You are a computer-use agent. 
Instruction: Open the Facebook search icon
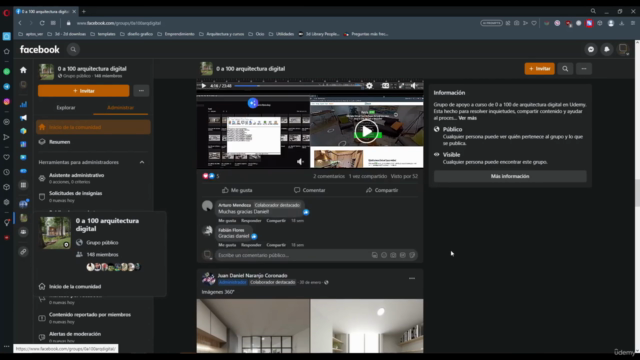73,49
